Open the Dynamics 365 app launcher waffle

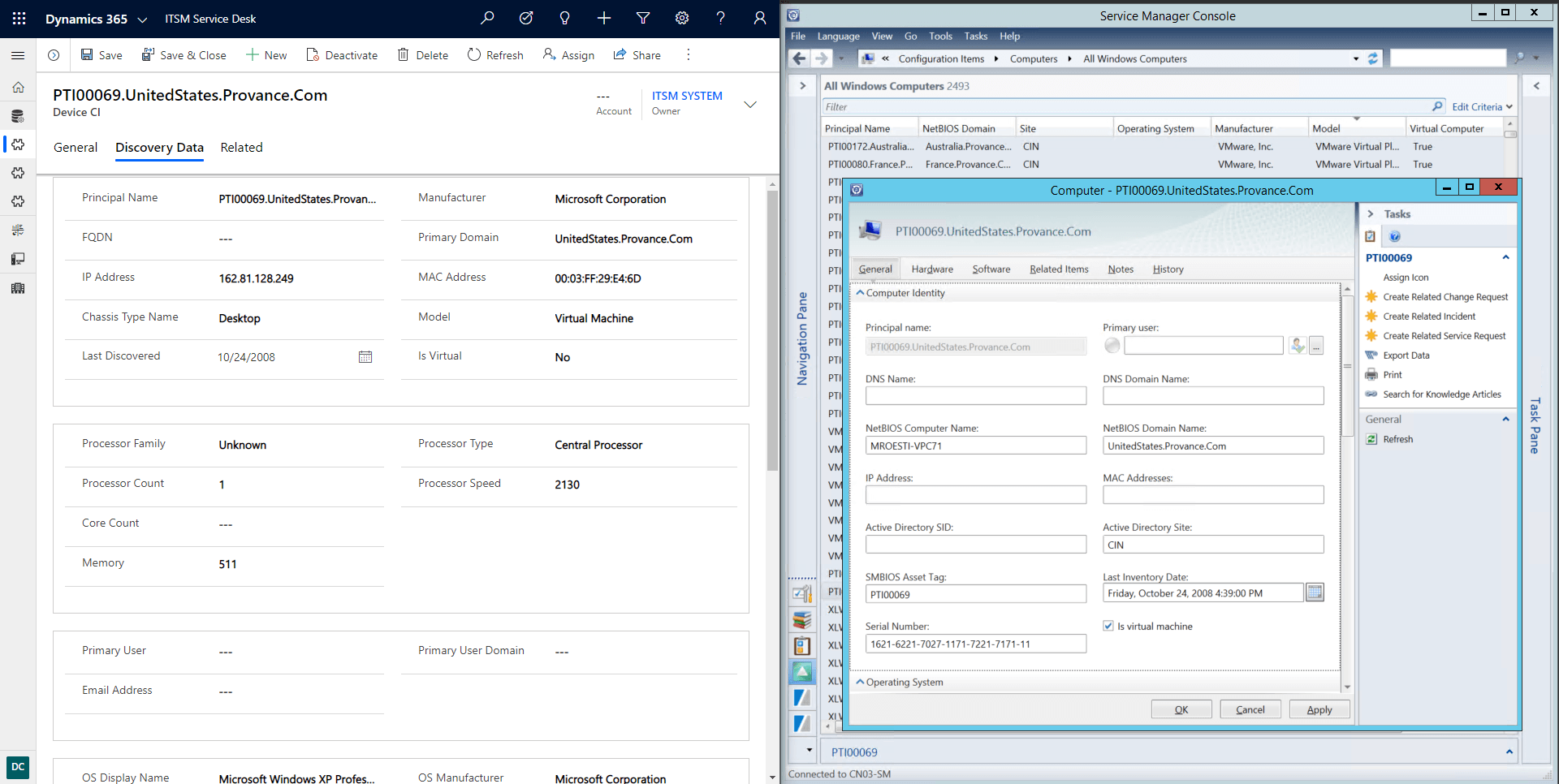click(19, 18)
